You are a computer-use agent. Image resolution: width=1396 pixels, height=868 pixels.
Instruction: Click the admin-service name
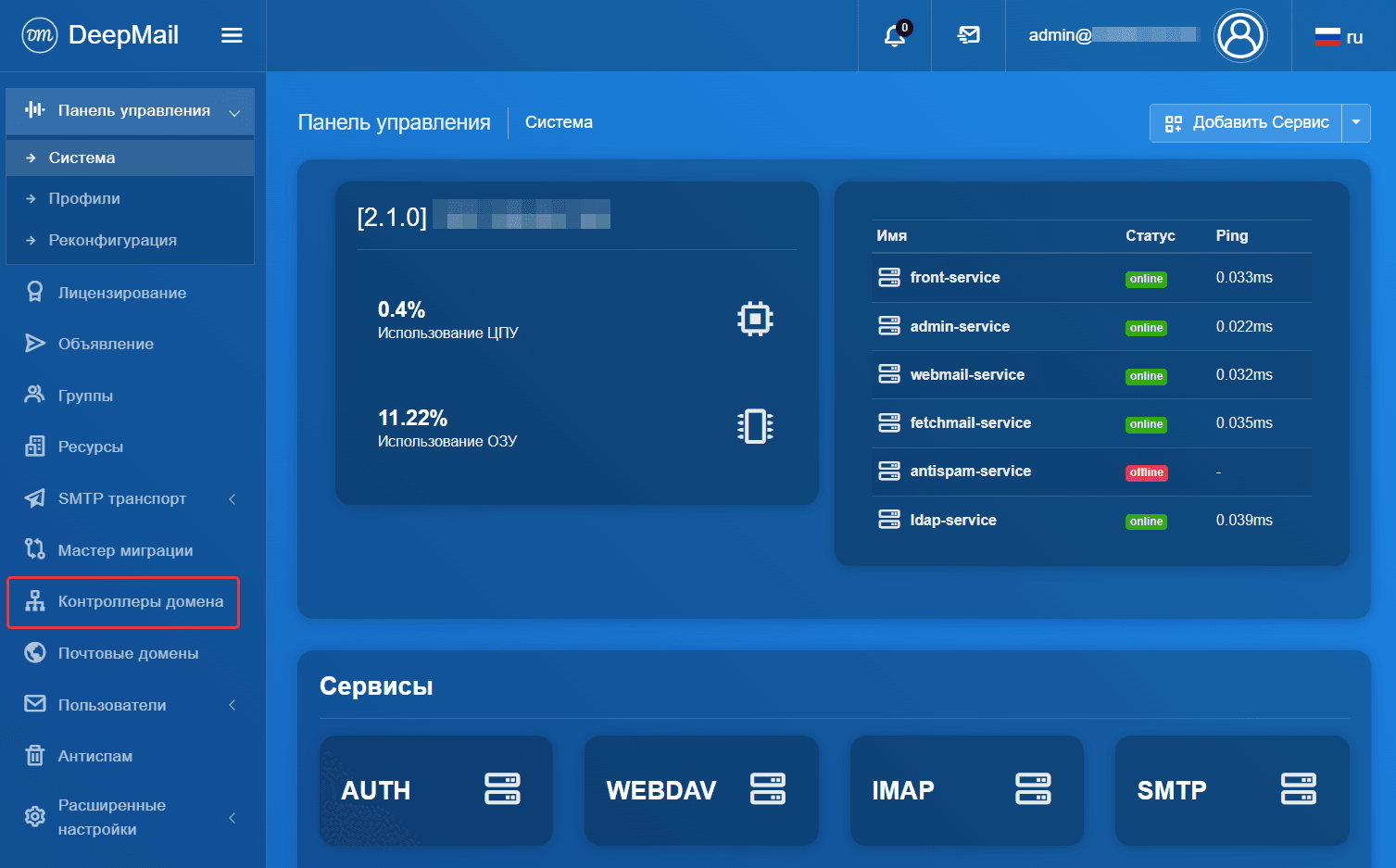[960, 326]
